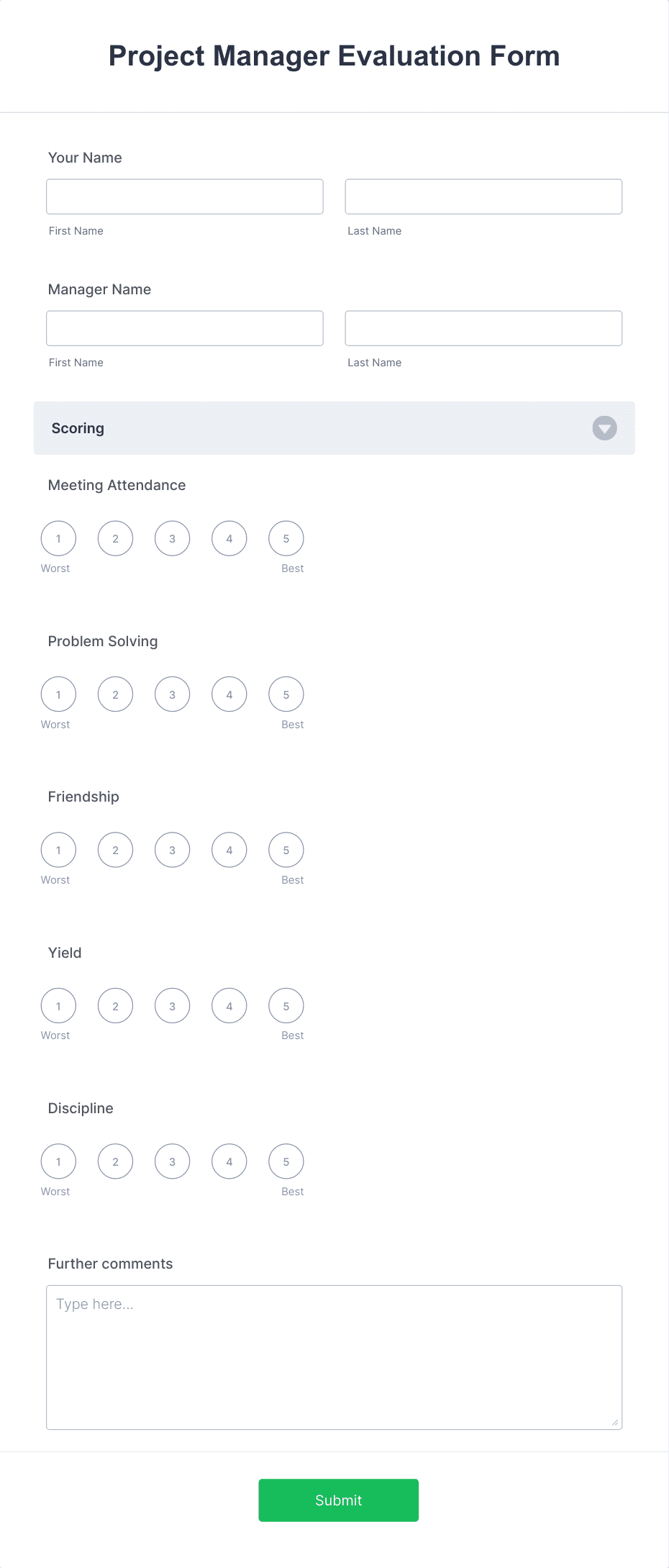This screenshot has width=669, height=1568.
Task: Select rating 2 for Friendship
Action: [115, 849]
